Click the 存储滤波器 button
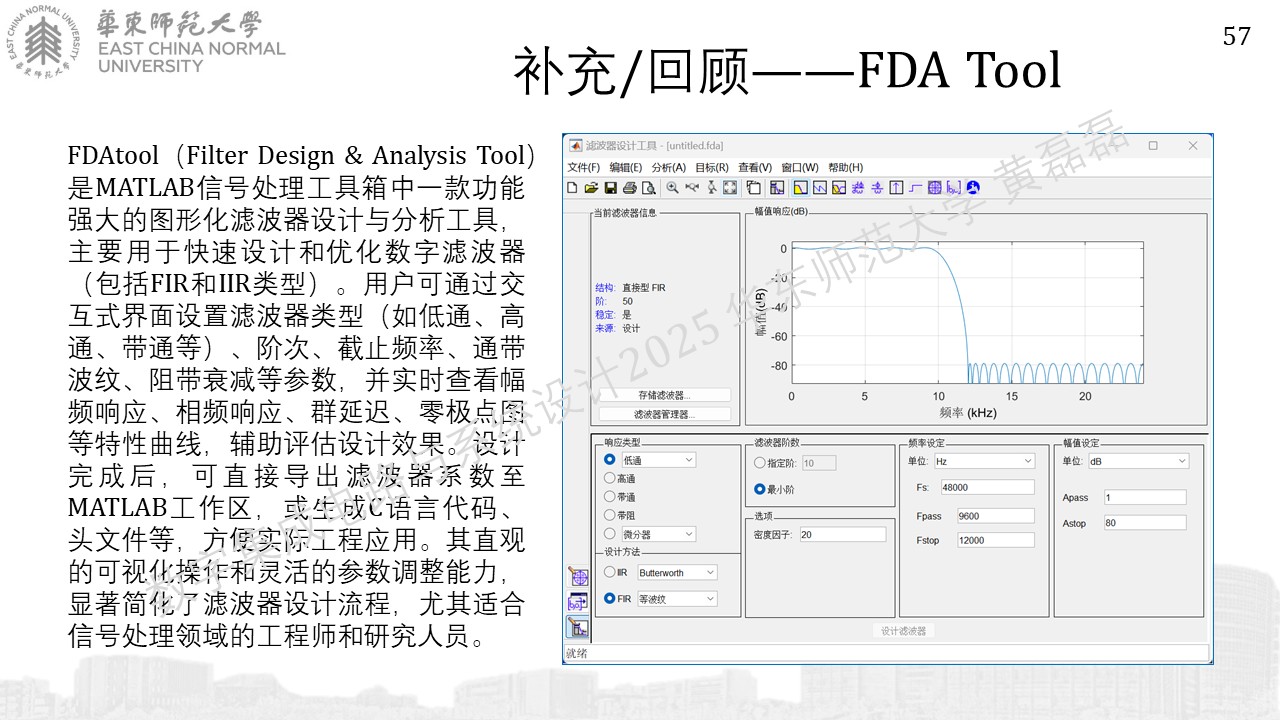1280x720 pixels. pos(665,395)
